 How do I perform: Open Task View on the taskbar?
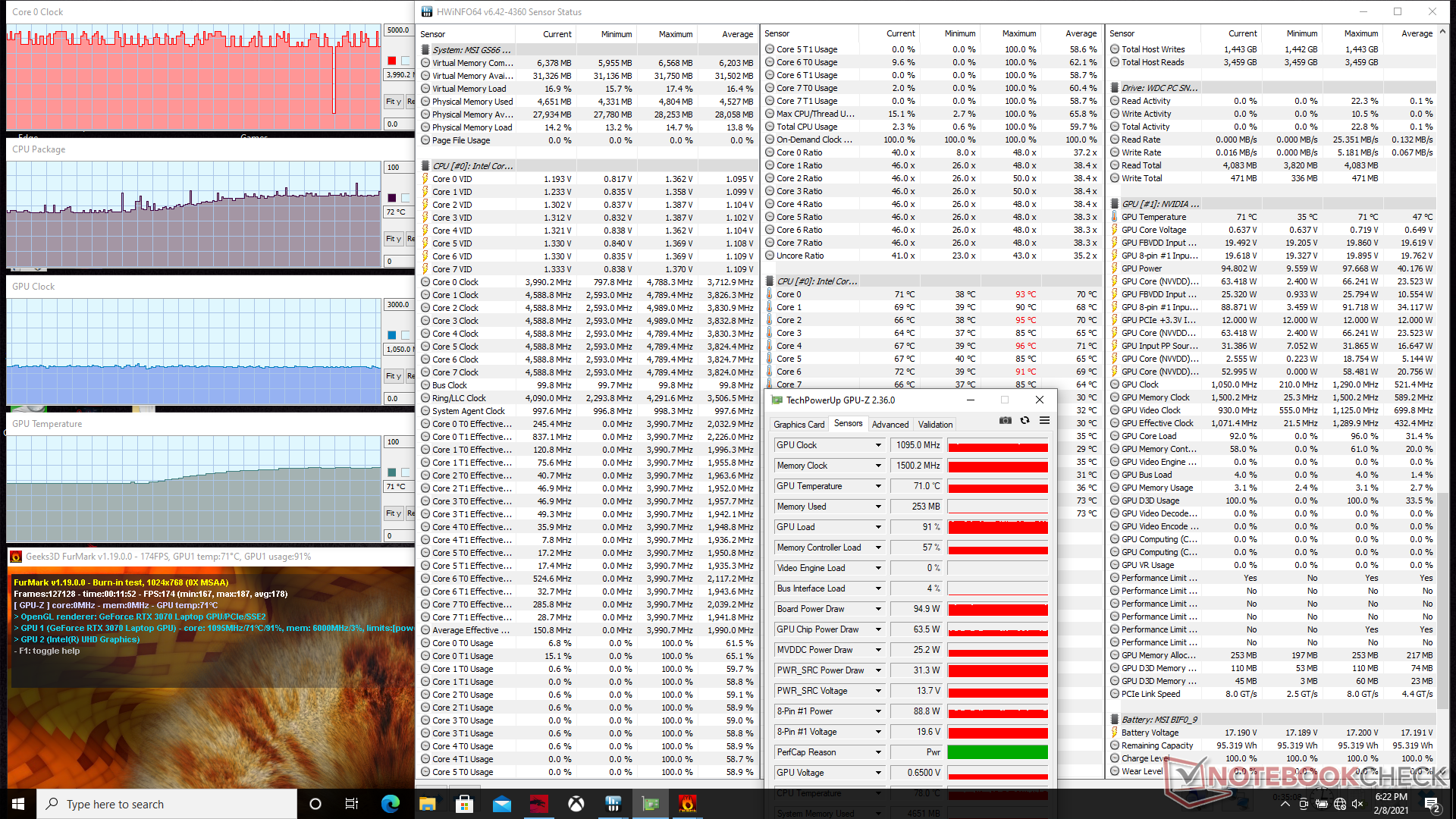click(352, 804)
